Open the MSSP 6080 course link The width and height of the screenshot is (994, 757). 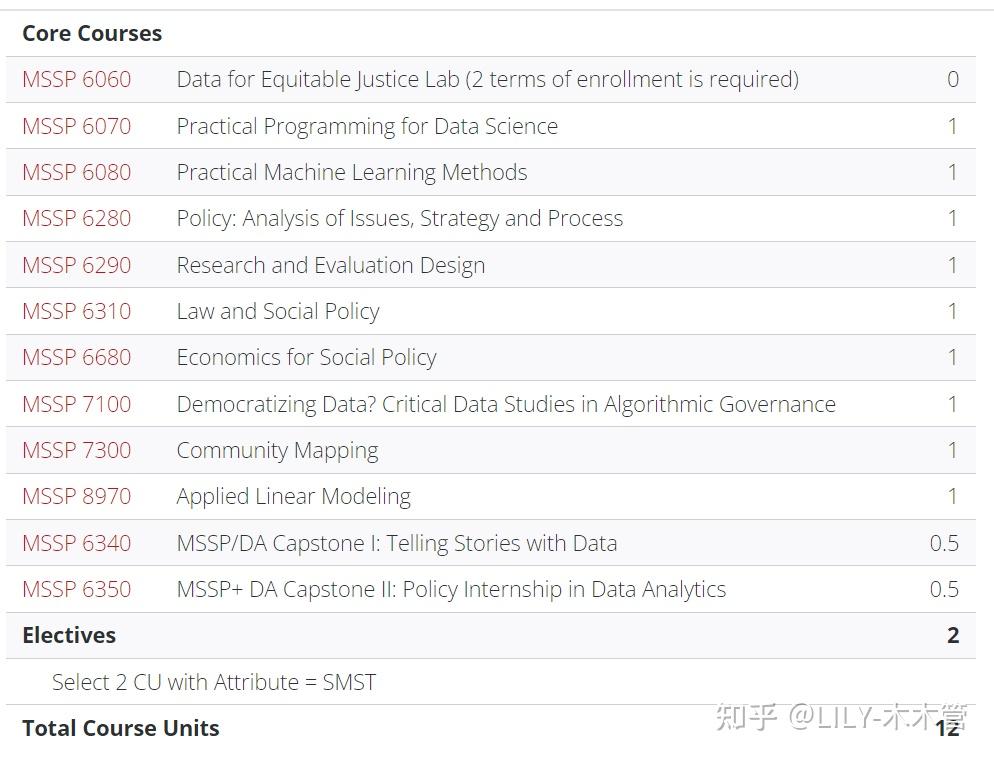[x=77, y=172]
